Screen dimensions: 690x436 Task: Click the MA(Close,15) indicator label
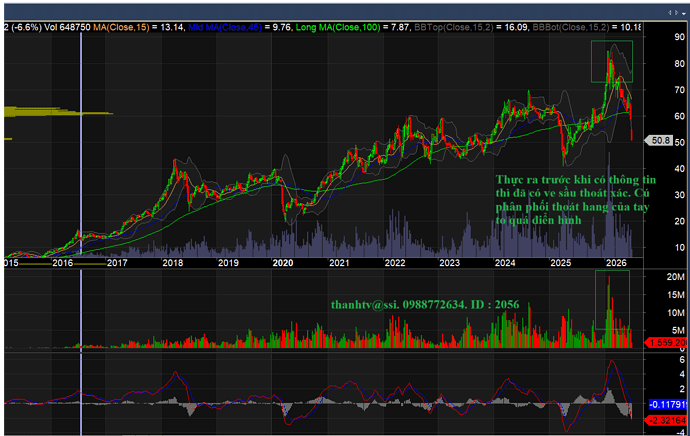click(x=121, y=27)
